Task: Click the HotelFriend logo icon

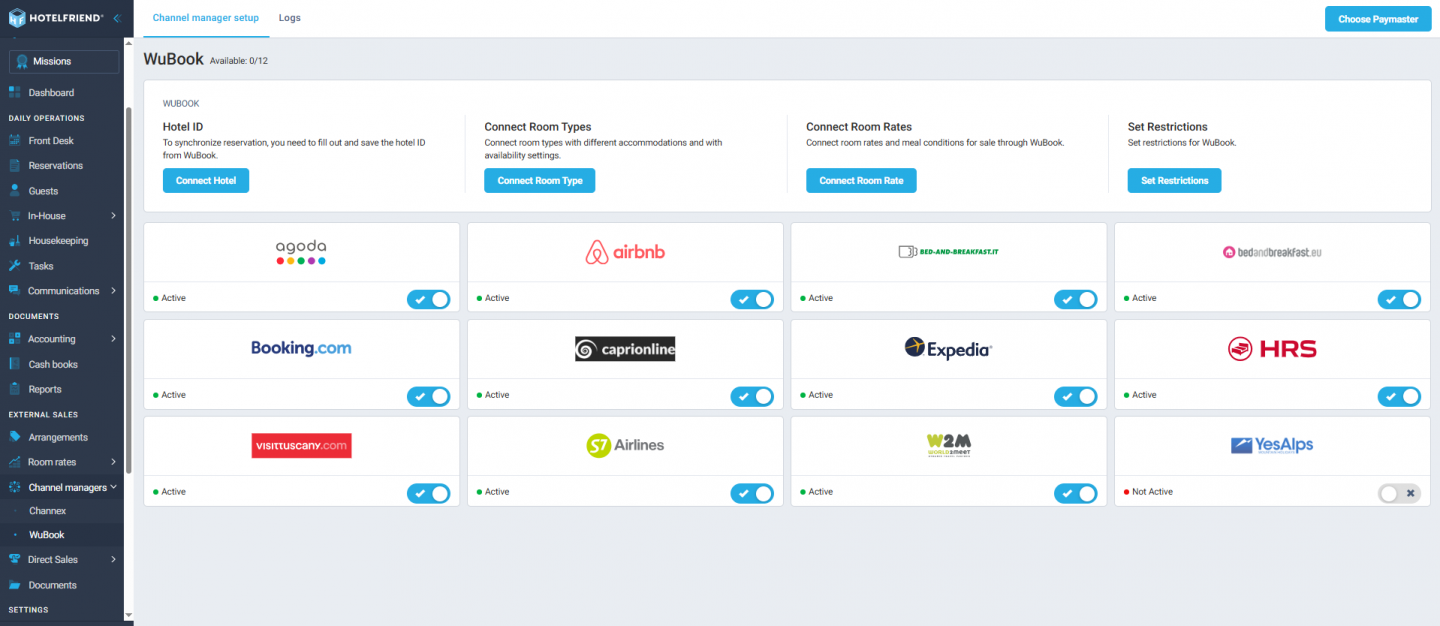Action: 16,18
